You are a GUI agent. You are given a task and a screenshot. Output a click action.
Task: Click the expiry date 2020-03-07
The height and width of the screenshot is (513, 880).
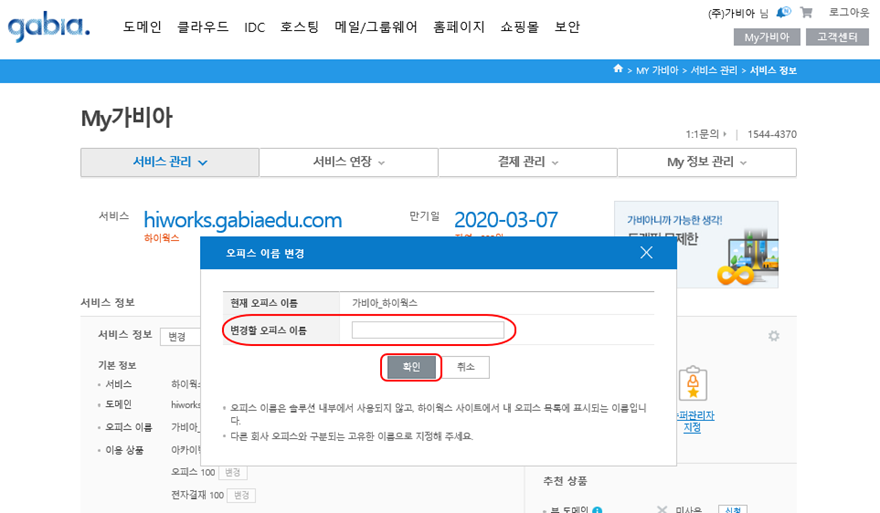tap(506, 219)
